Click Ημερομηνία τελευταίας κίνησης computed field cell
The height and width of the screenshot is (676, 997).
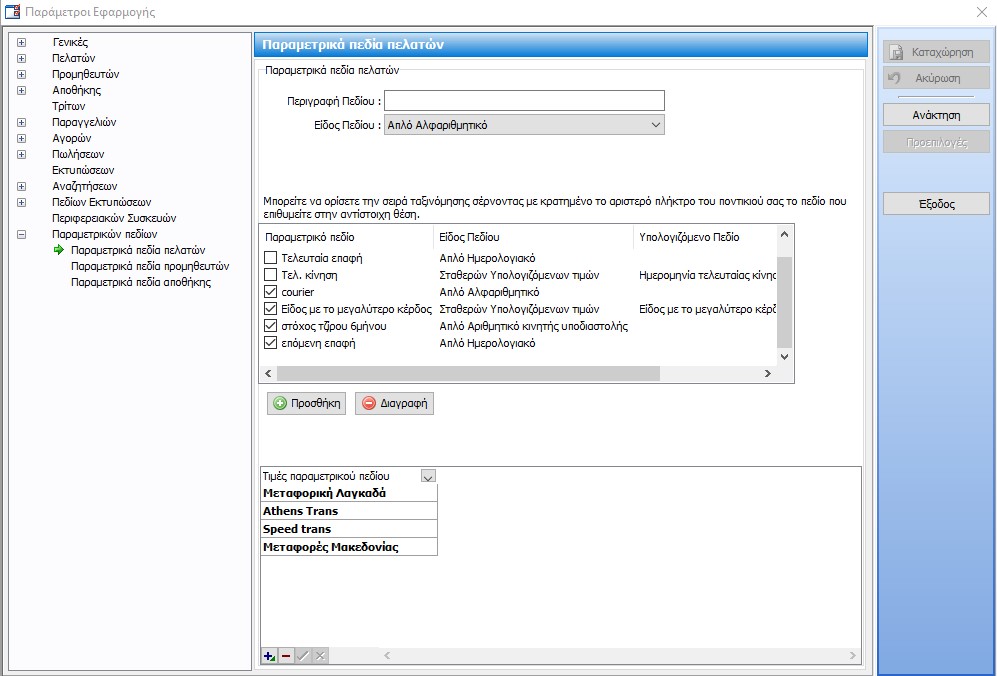pyautogui.click(x=707, y=275)
